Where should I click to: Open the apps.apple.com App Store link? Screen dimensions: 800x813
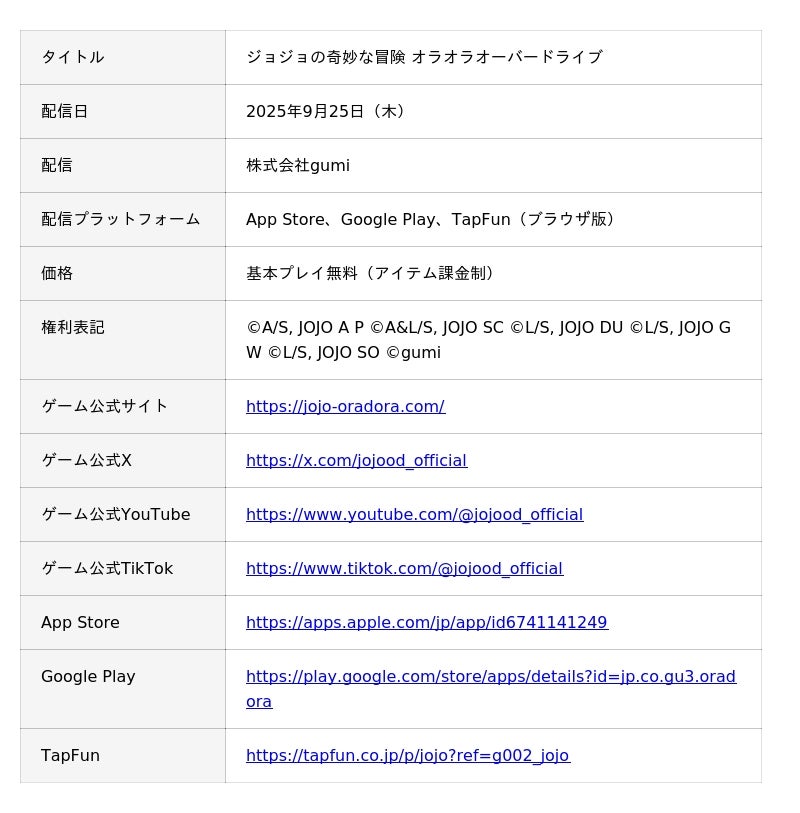[426, 622]
